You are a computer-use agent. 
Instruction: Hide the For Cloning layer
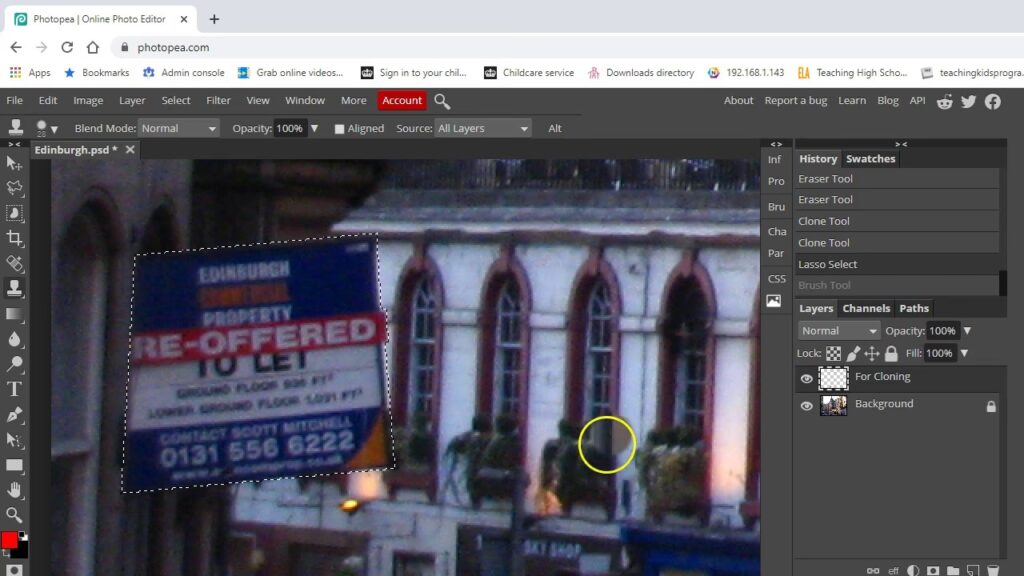click(807, 379)
